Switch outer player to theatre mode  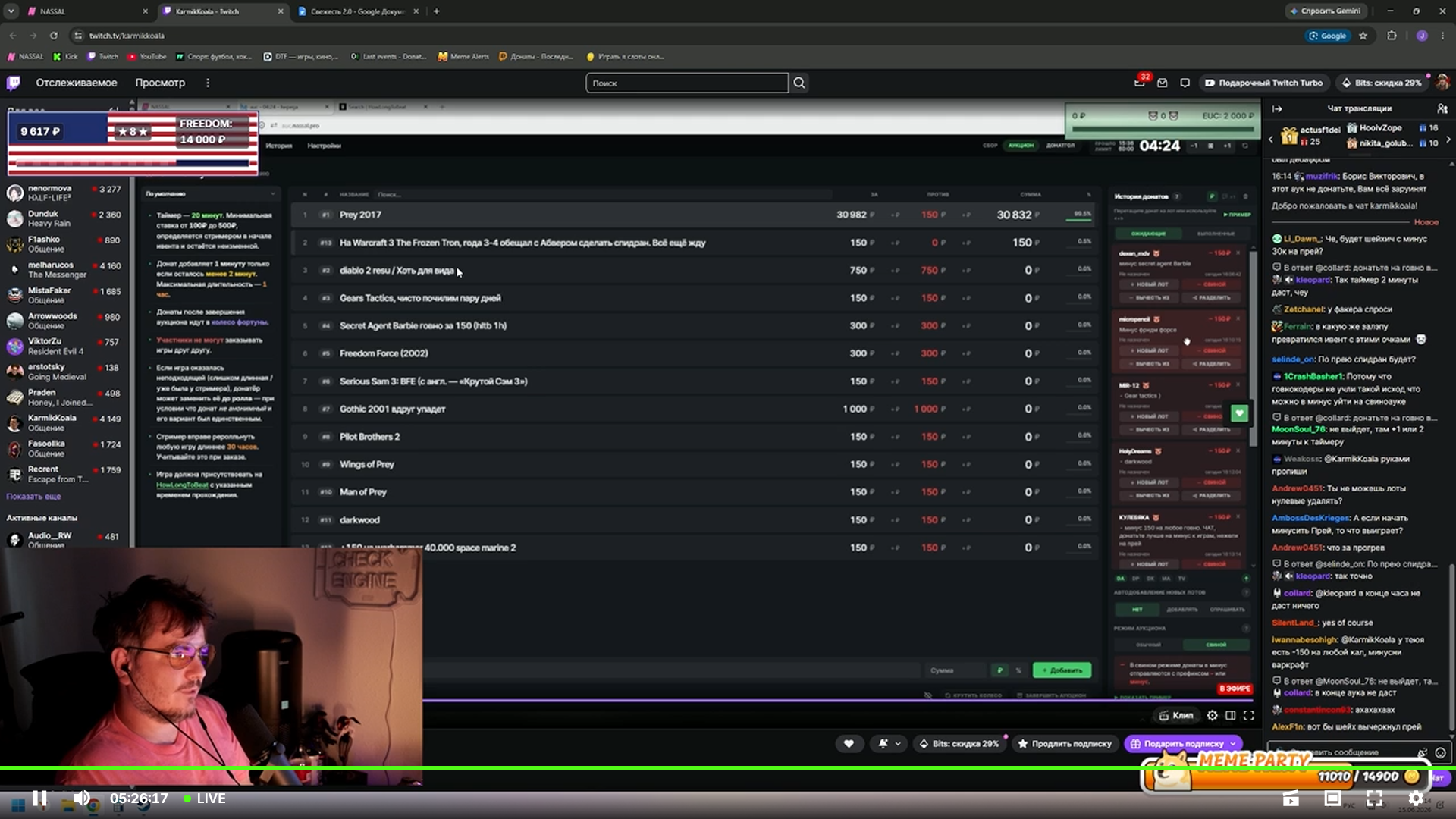click(x=1332, y=799)
